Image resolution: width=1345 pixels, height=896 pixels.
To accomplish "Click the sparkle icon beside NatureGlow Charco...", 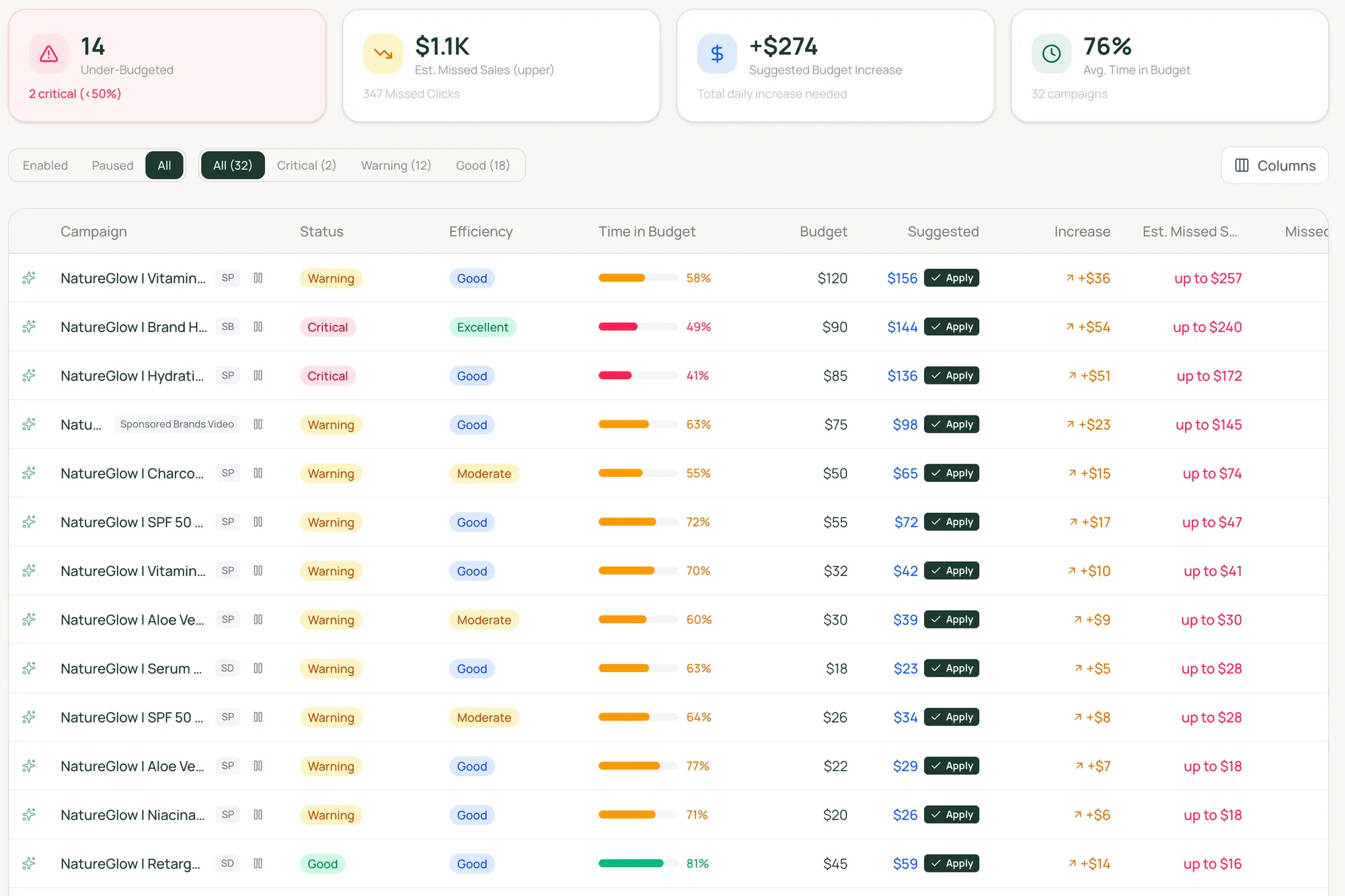I will point(29,473).
